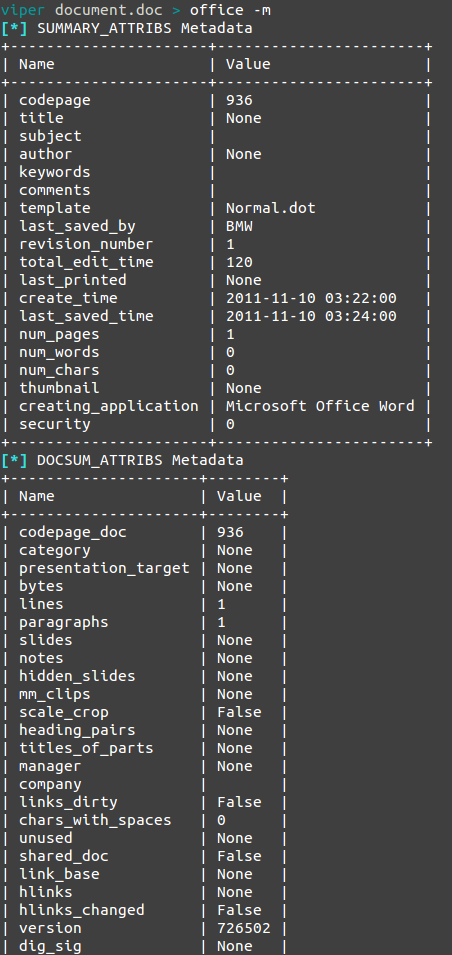Click the 'unused' row name
Screen dimensions: 452x955
[x=46, y=838]
